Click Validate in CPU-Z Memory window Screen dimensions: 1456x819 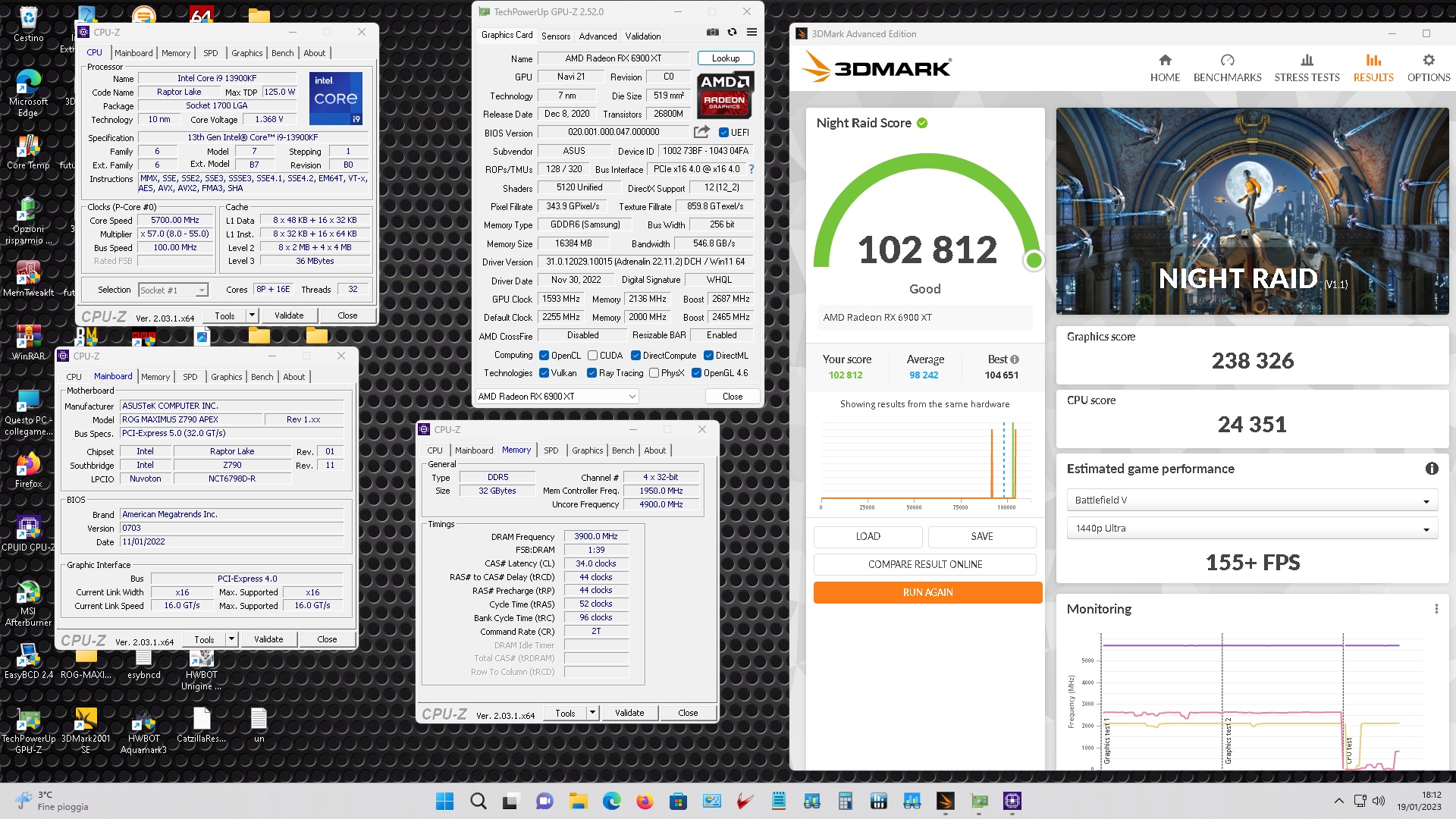[629, 713]
